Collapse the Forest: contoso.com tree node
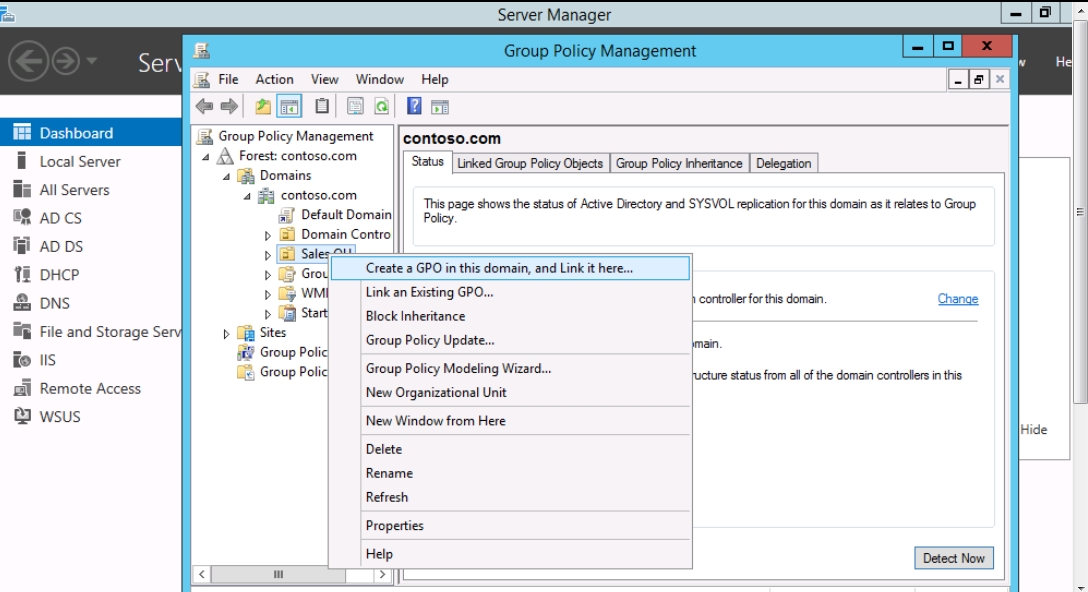The height and width of the screenshot is (592, 1088). point(206,157)
